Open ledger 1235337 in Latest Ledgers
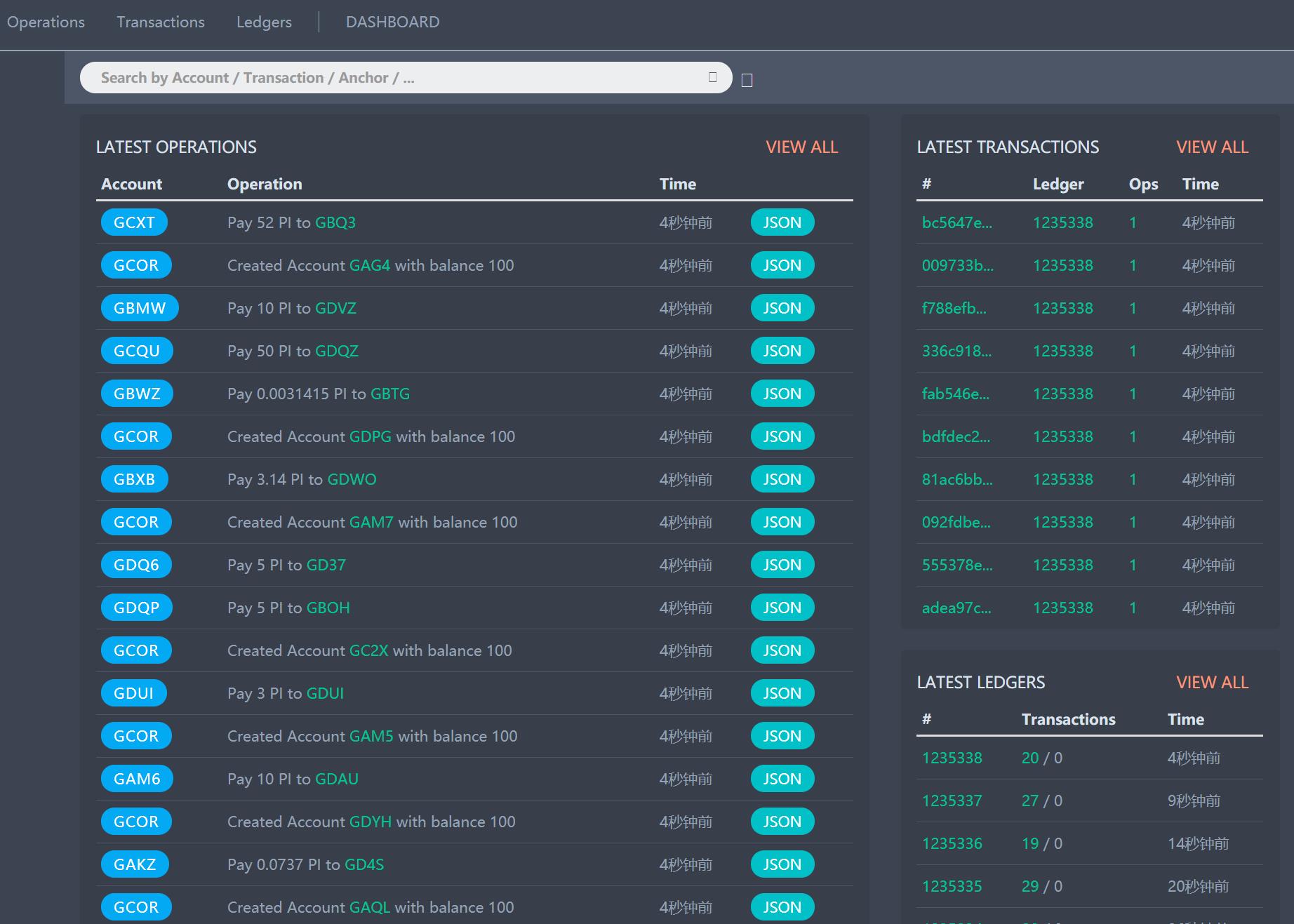The width and height of the screenshot is (1294, 924). click(952, 801)
